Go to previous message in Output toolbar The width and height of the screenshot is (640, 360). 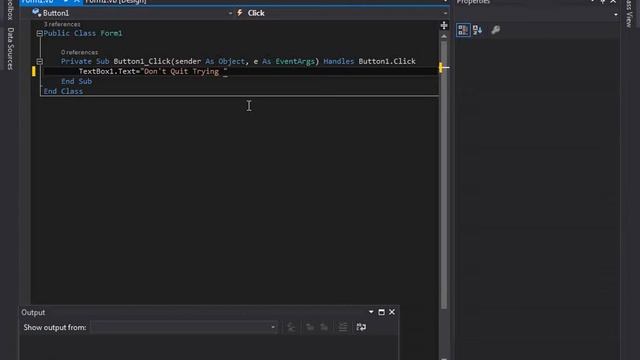coord(310,327)
